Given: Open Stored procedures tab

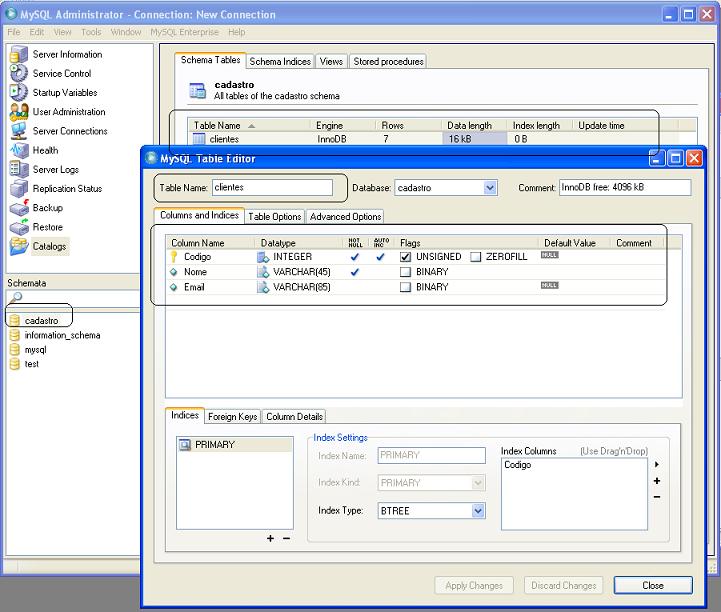Looking at the screenshot, I should 388,61.
